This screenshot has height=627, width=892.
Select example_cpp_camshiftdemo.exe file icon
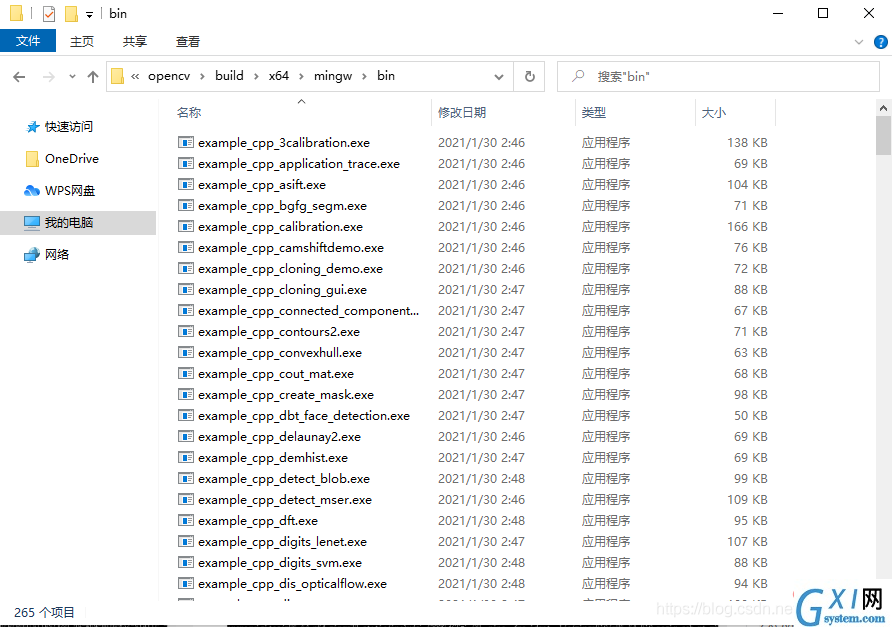[x=185, y=248]
